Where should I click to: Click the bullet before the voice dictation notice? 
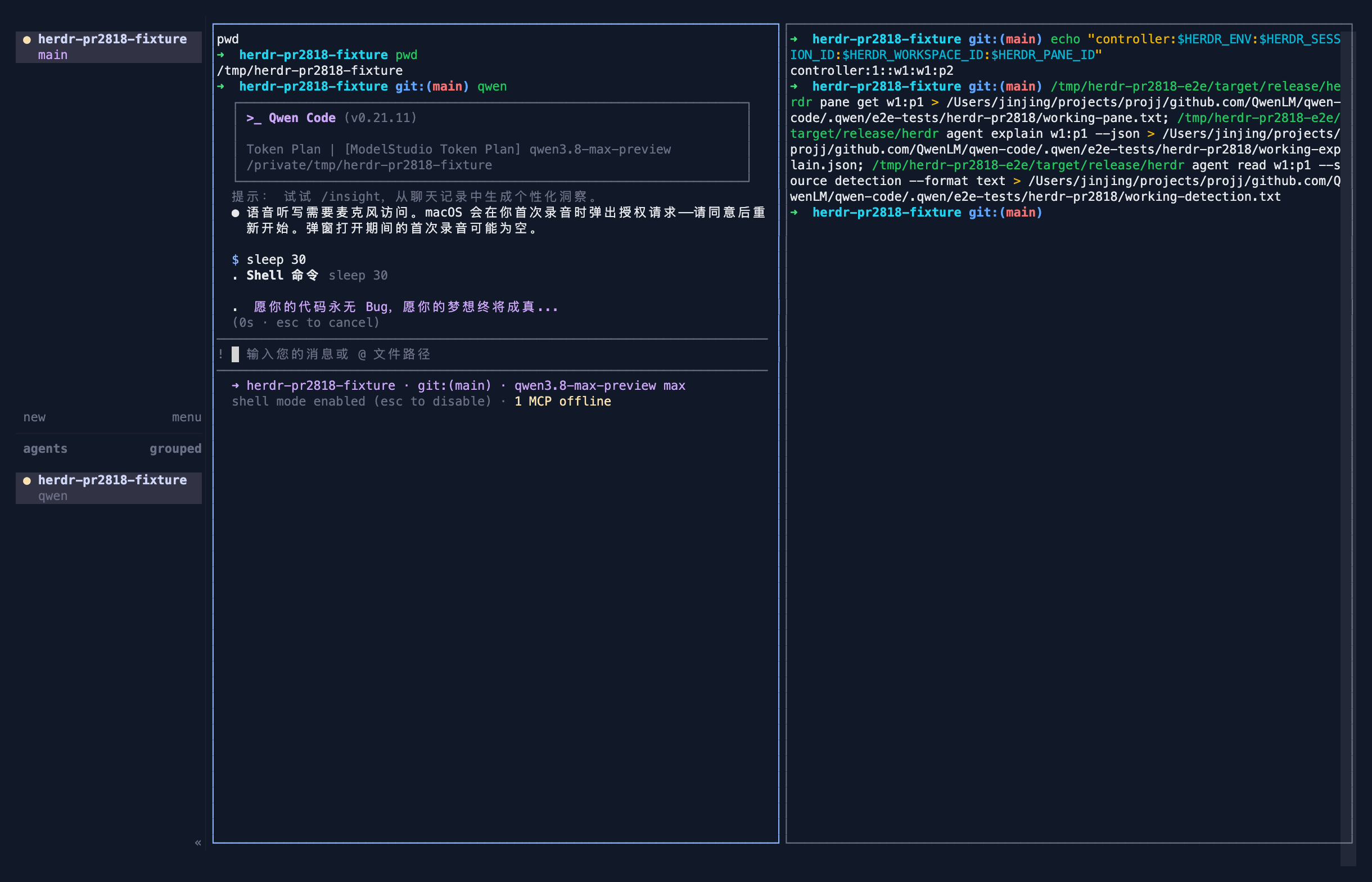(x=235, y=213)
